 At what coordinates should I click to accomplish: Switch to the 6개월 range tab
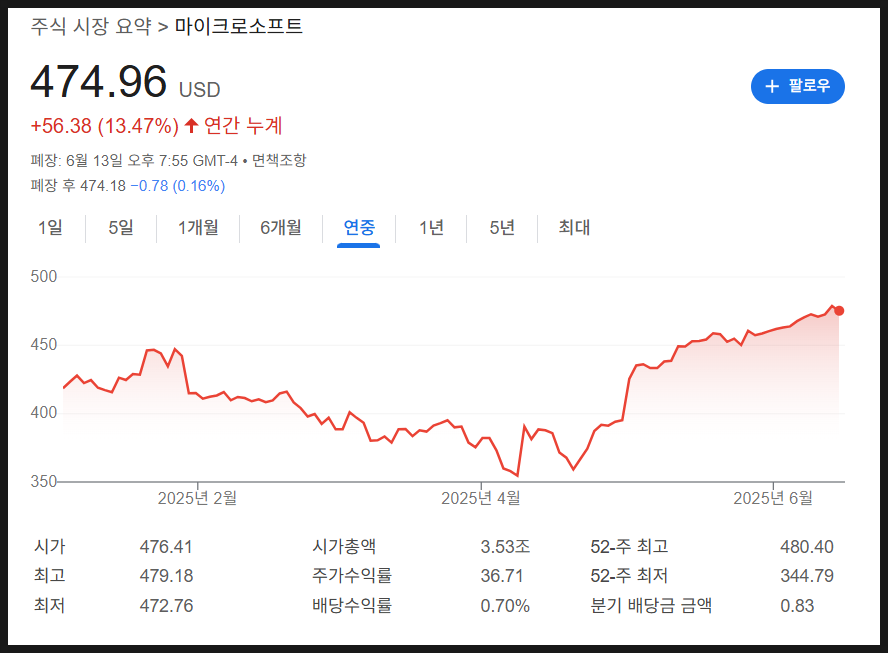pyautogui.click(x=281, y=228)
